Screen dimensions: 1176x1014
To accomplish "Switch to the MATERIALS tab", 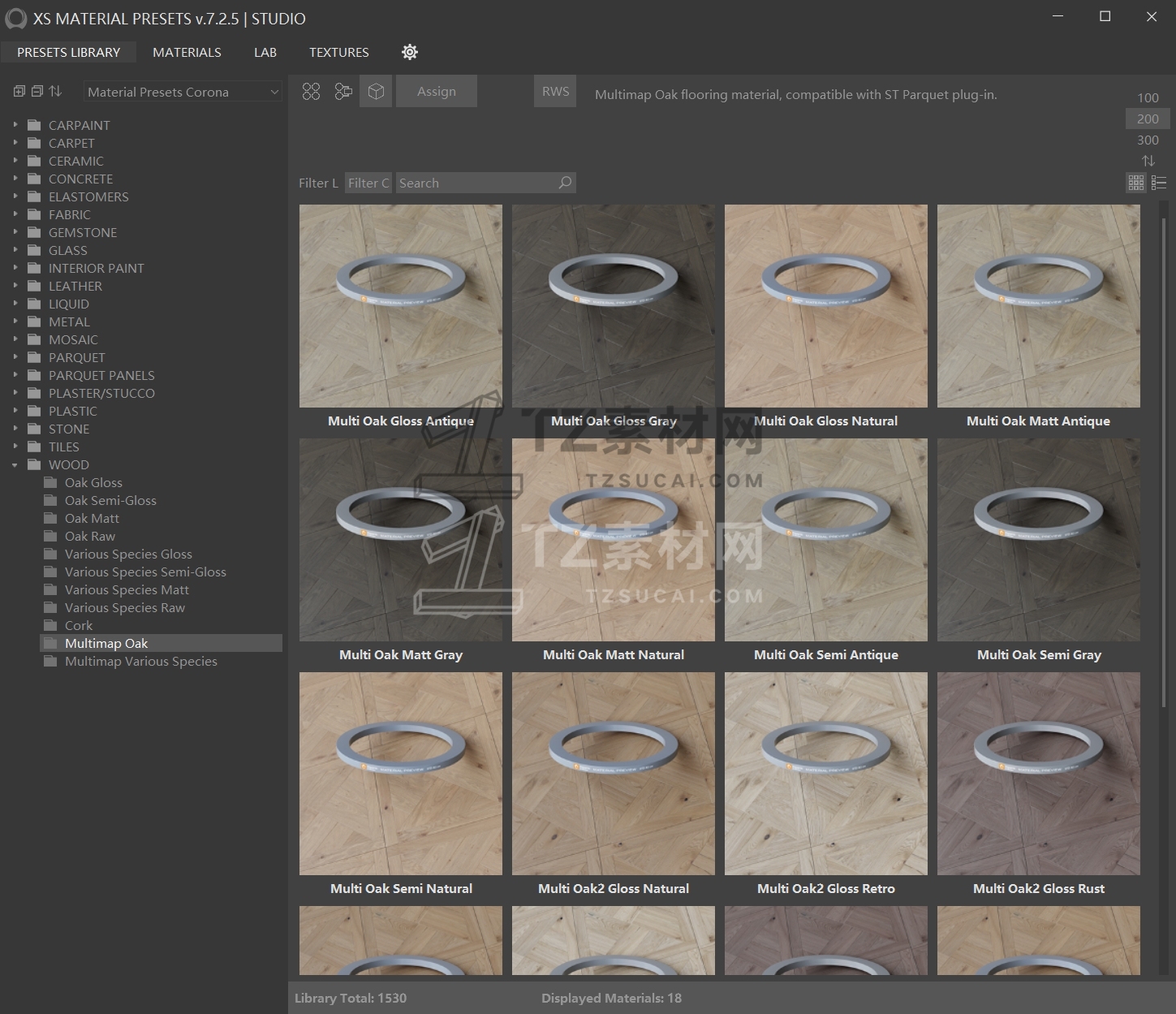I will pyautogui.click(x=187, y=52).
